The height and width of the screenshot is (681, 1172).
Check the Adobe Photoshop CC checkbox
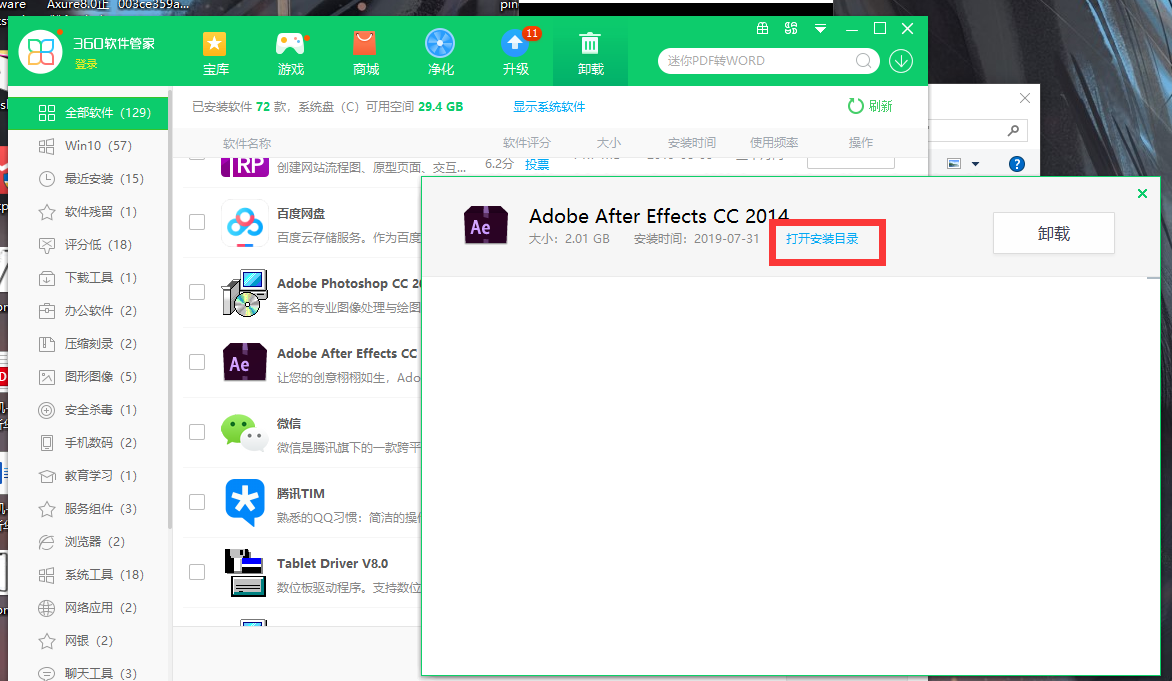[197, 292]
